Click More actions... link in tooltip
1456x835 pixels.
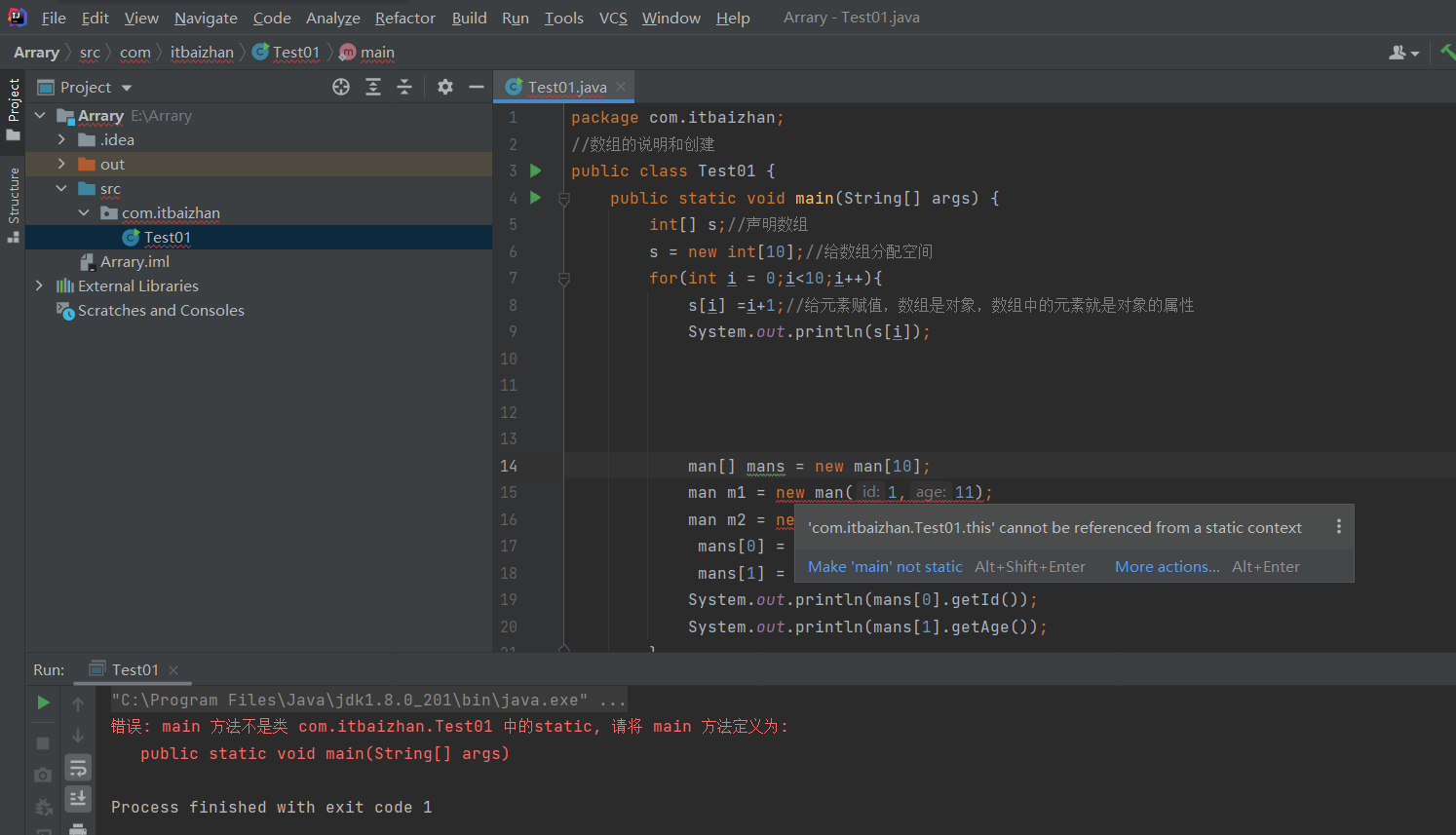tap(1167, 566)
